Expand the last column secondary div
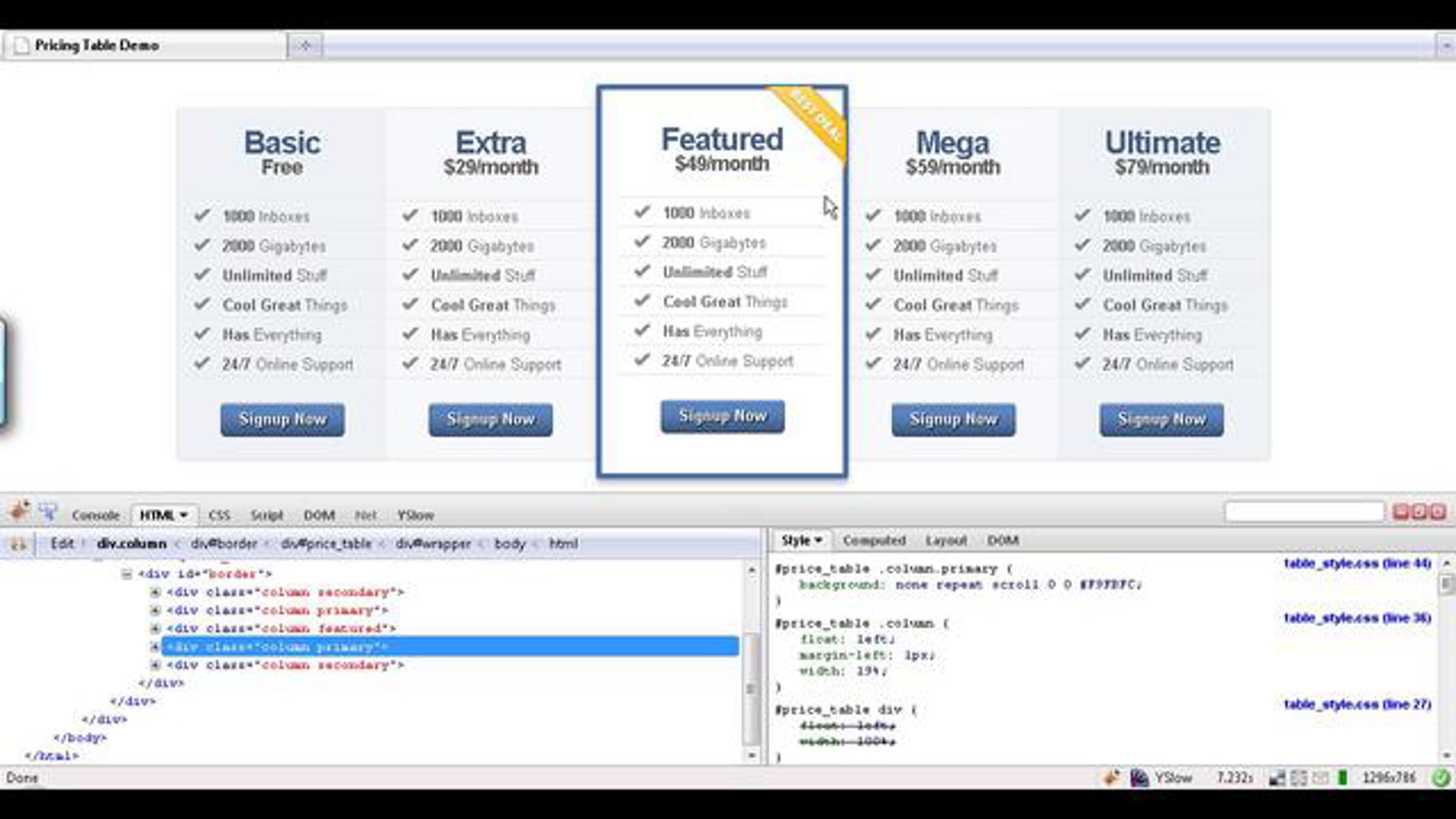Image resolution: width=1456 pixels, height=819 pixels. pos(155,665)
